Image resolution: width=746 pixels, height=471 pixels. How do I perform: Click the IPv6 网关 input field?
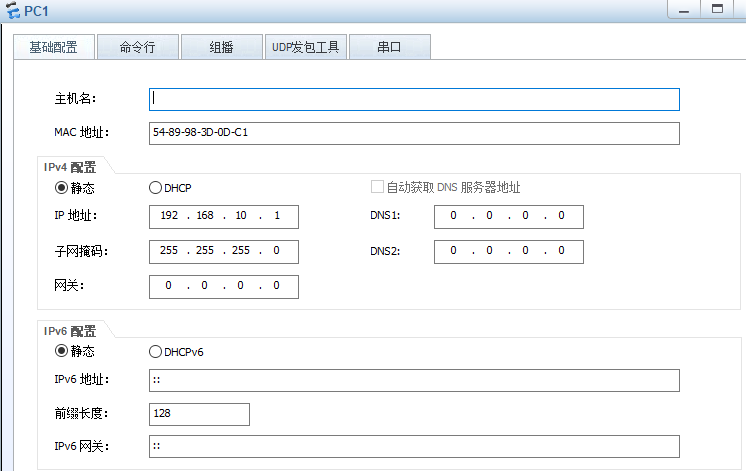click(x=414, y=446)
